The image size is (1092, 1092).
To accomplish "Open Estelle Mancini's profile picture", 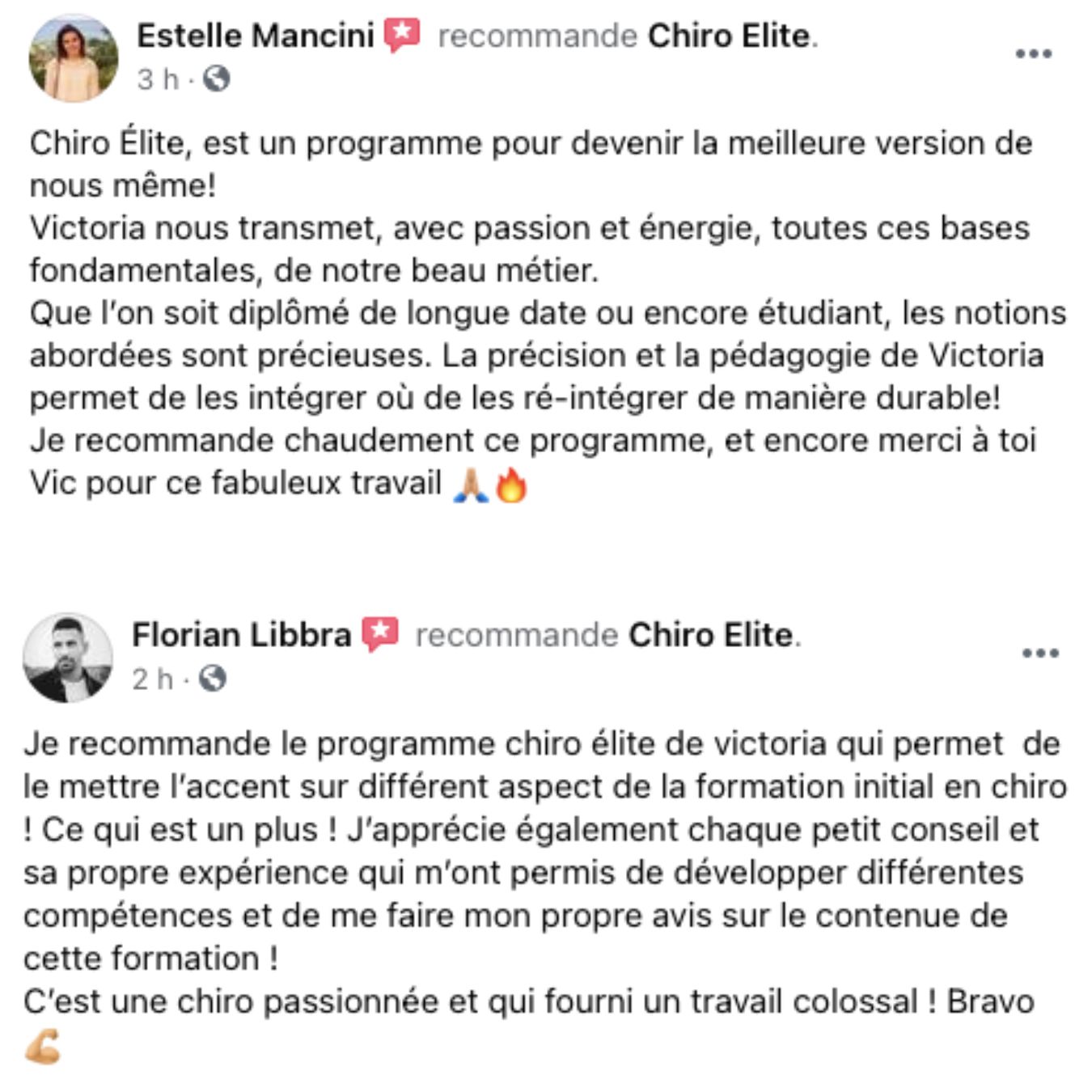I will pos(73,58).
